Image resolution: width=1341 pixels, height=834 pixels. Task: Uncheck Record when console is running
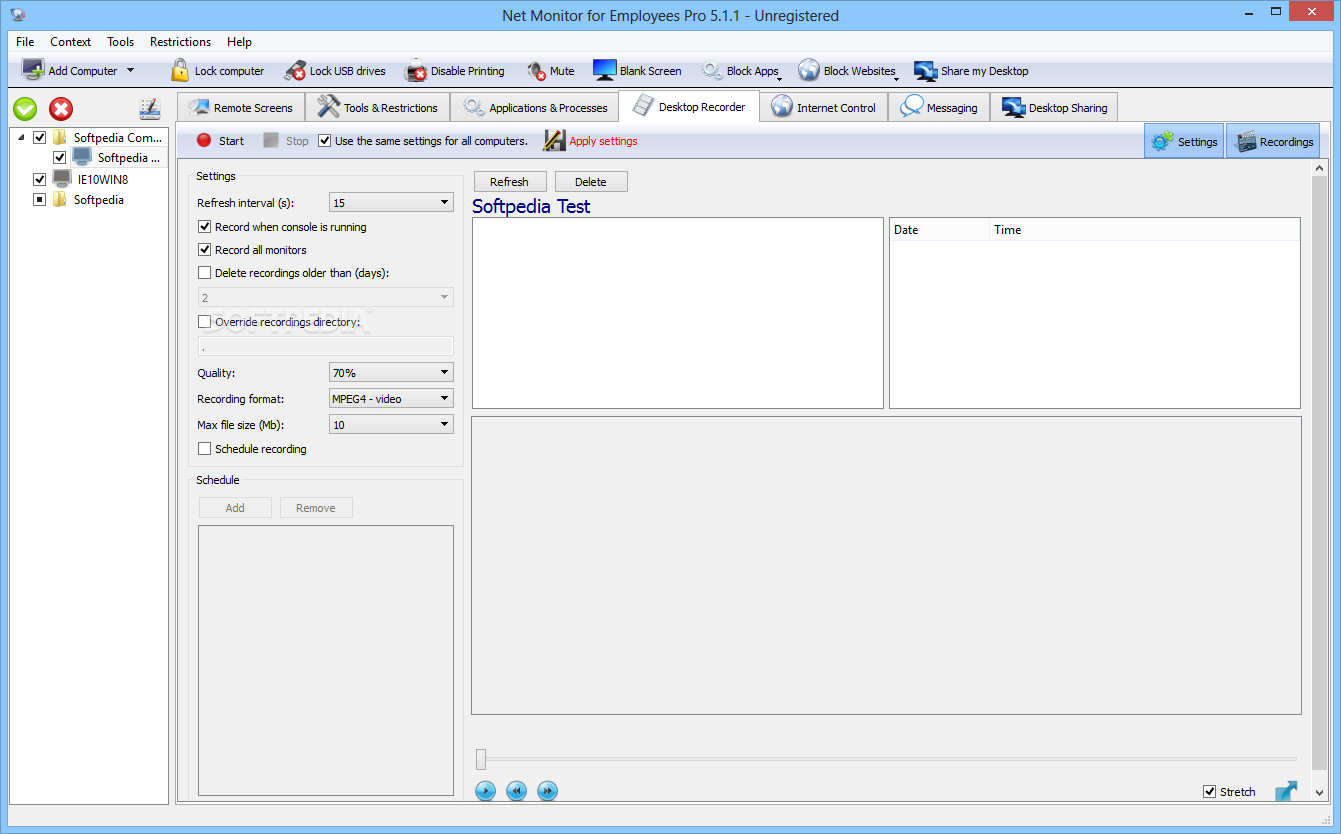[x=205, y=227]
